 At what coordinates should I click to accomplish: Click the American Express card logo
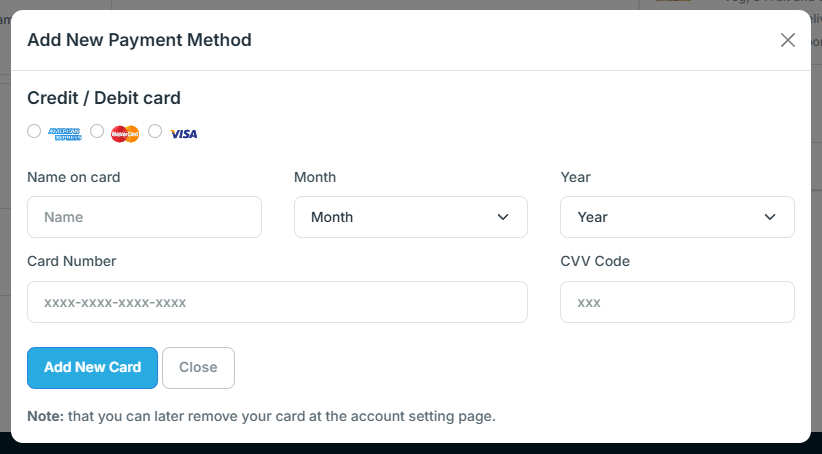65,133
